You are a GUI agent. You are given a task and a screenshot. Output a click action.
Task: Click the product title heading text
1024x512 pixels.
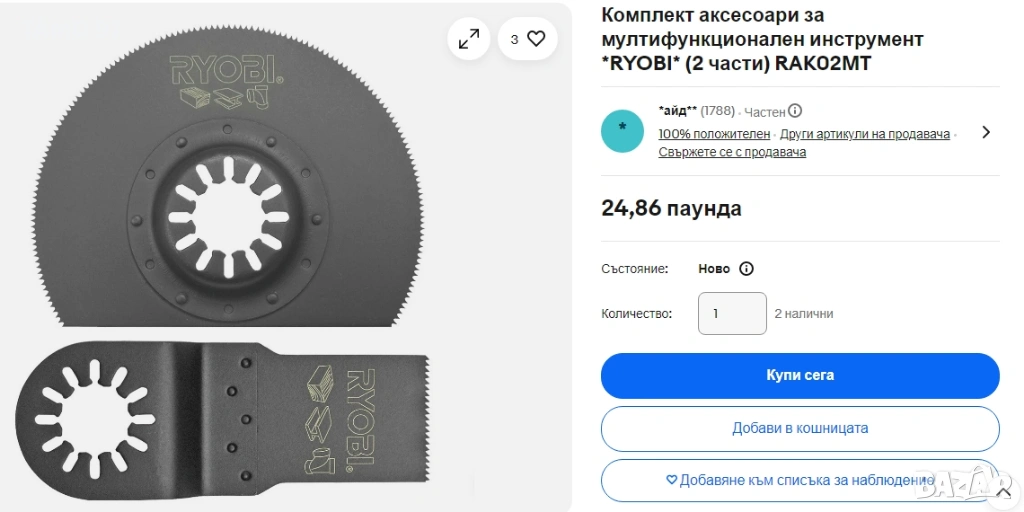pyautogui.click(x=762, y=39)
